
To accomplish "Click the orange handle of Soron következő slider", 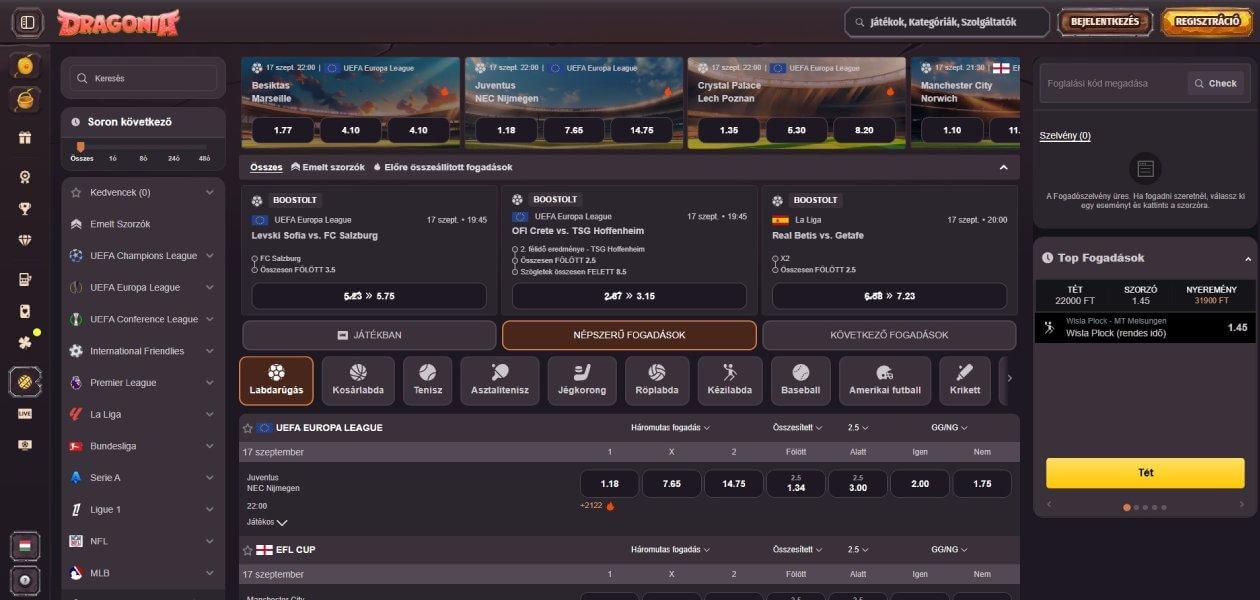I will point(81,147).
